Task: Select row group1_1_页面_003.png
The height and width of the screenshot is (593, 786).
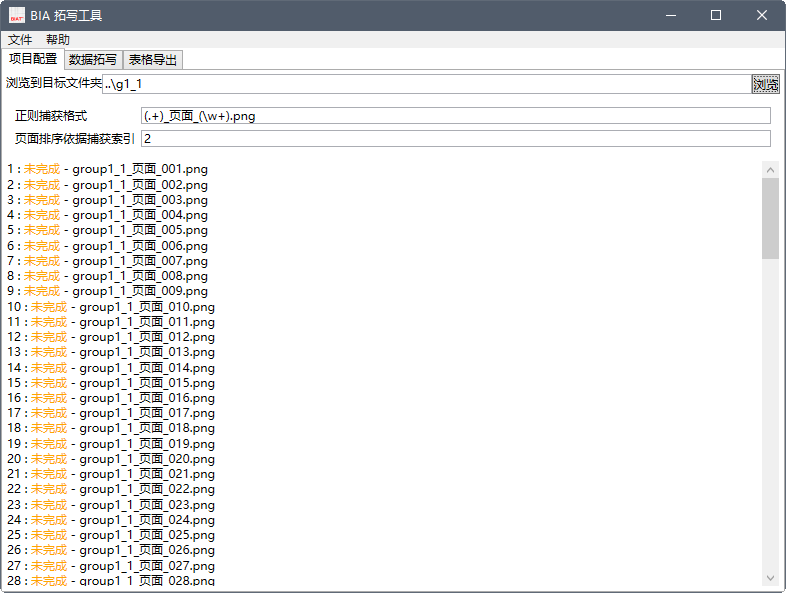Action: 108,200
